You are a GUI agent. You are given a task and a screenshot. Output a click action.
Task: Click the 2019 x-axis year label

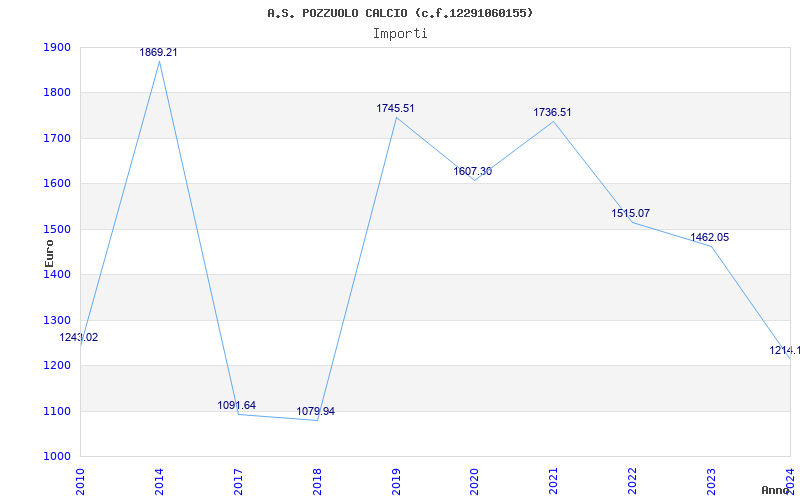click(x=396, y=481)
